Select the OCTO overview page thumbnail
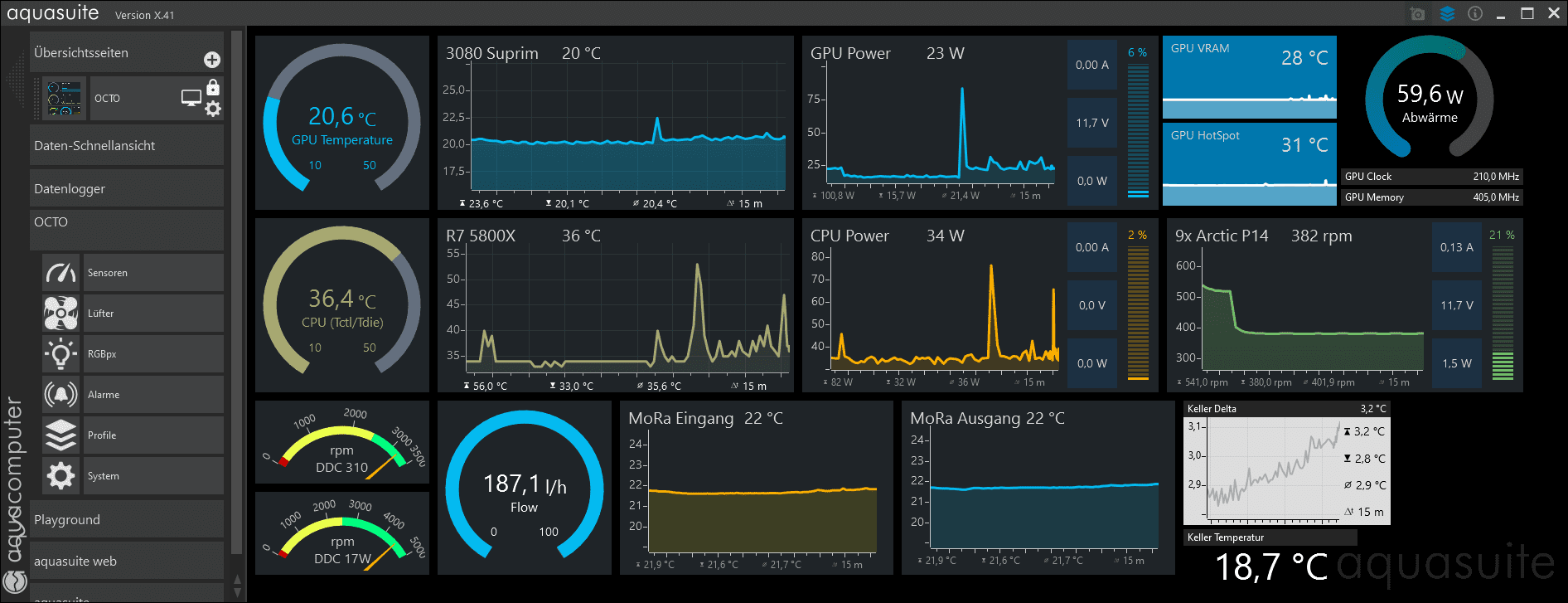Viewport: 1568px width, 603px height. coord(64,99)
